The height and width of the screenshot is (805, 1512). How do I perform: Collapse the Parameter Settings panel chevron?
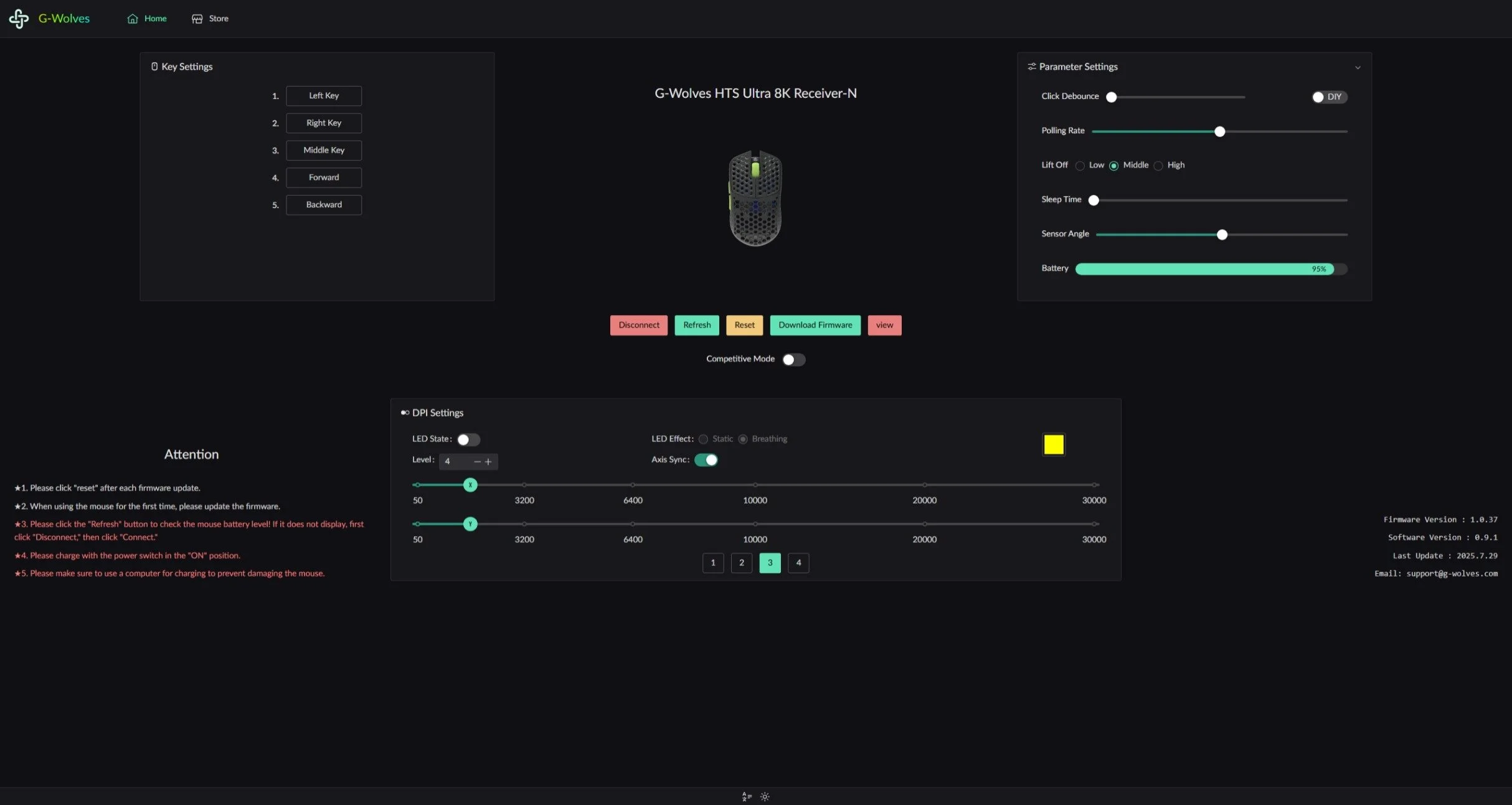coord(1358,67)
